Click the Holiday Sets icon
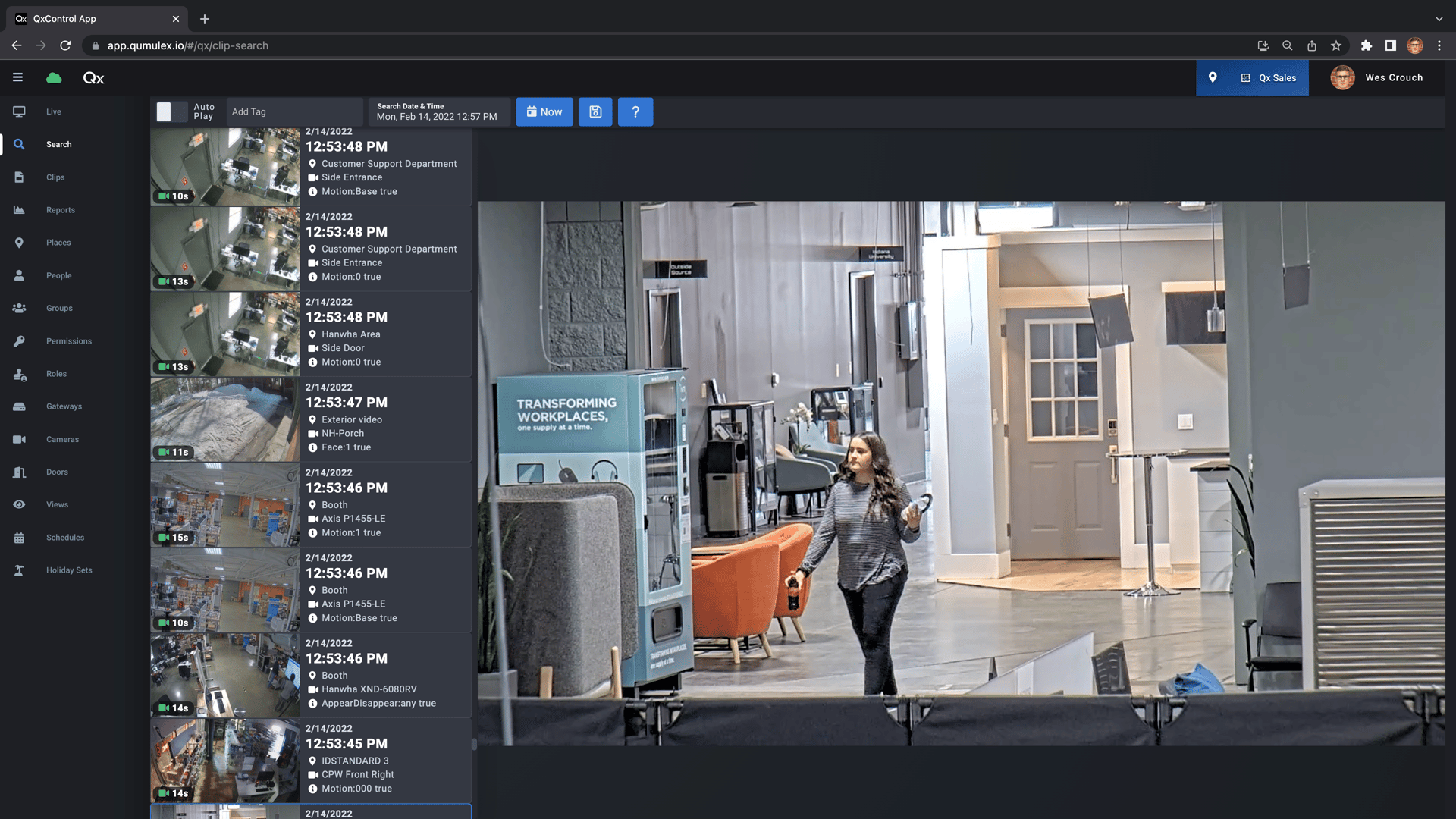 19,570
